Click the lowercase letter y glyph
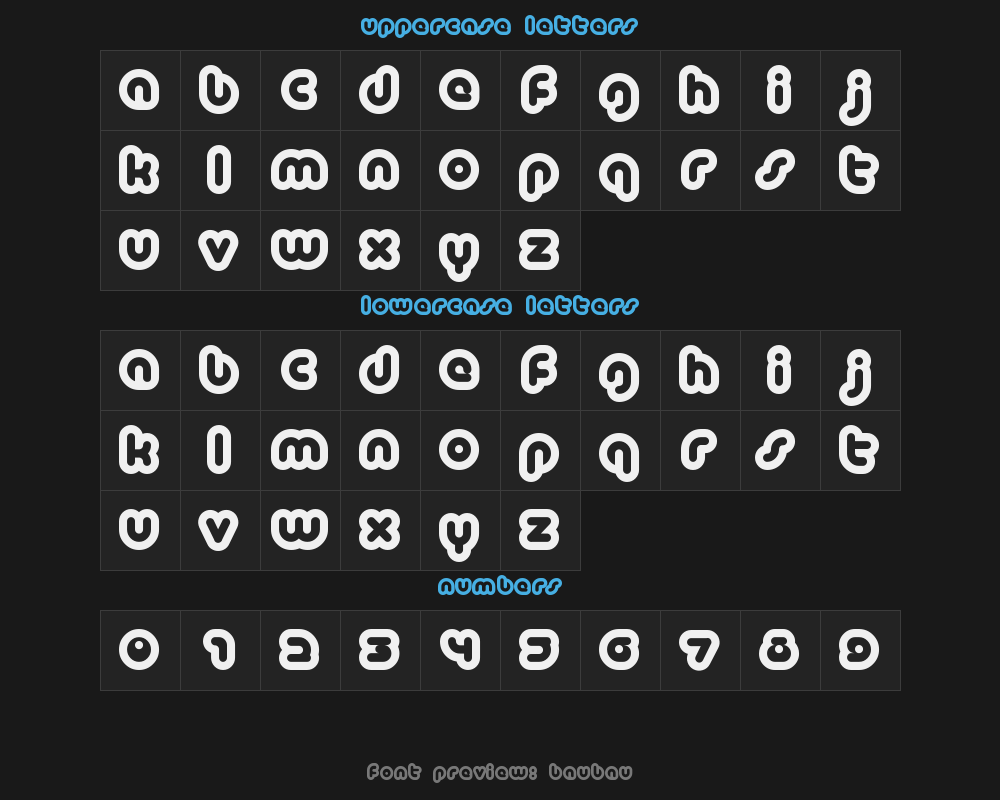1000x800 pixels. (x=460, y=531)
